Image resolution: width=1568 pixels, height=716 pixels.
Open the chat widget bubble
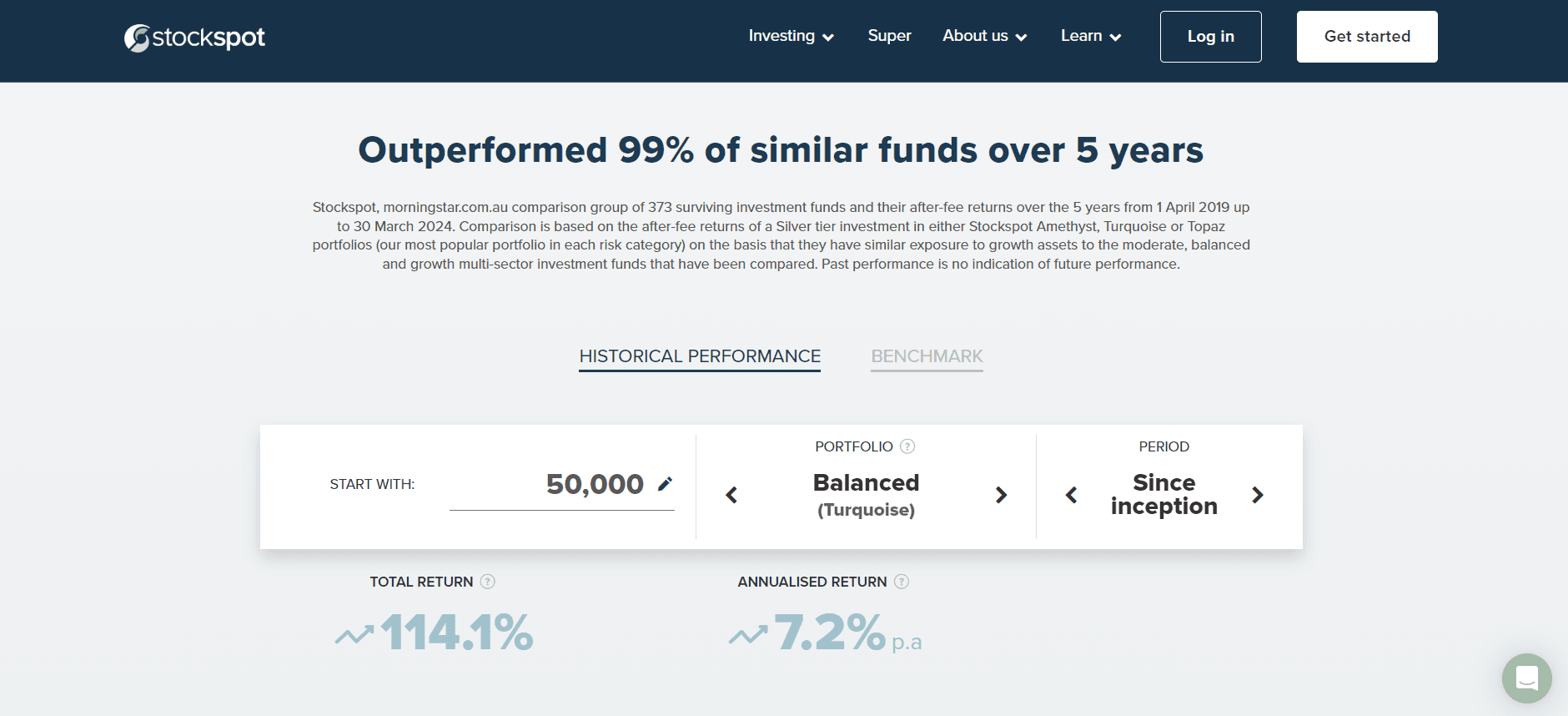1526,678
